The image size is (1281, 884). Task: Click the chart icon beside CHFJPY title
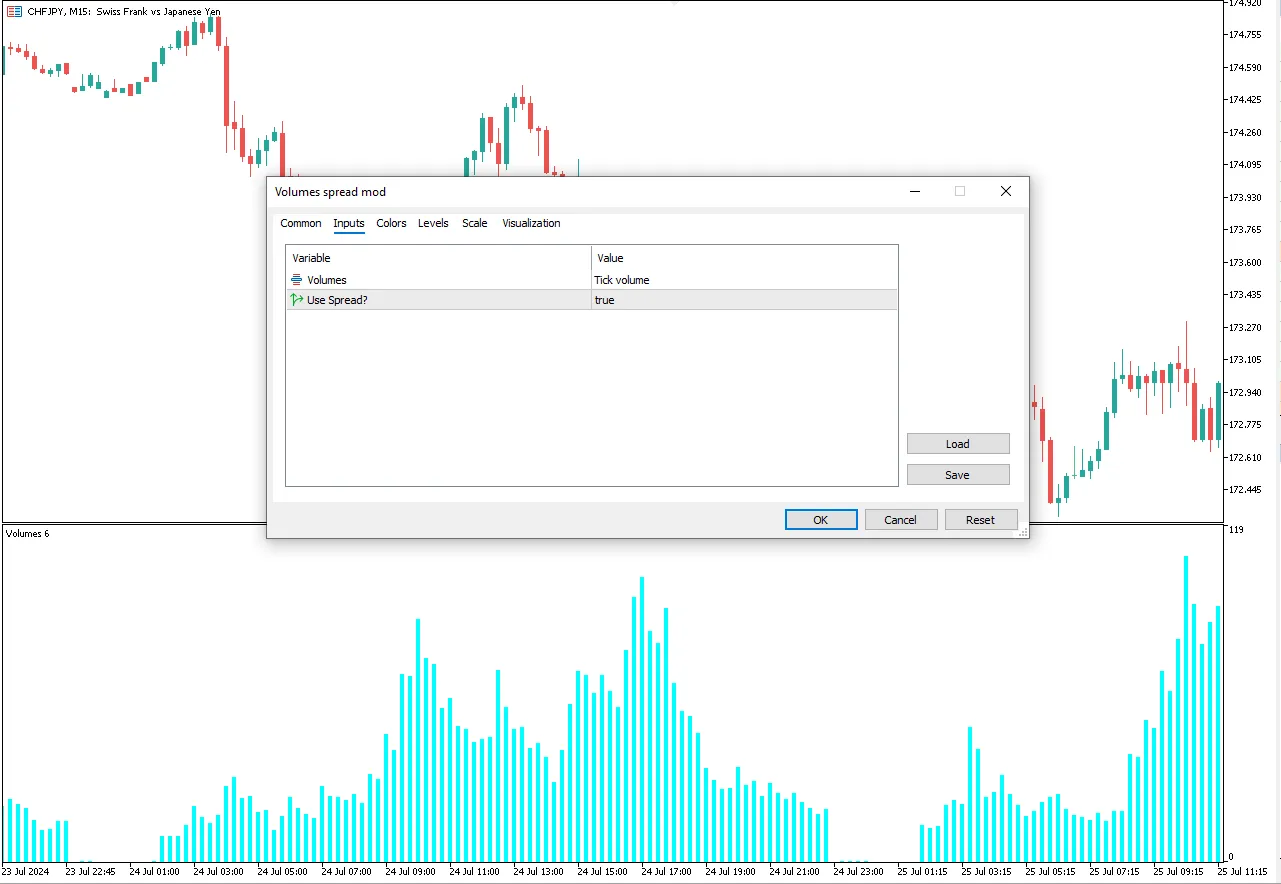point(14,12)
